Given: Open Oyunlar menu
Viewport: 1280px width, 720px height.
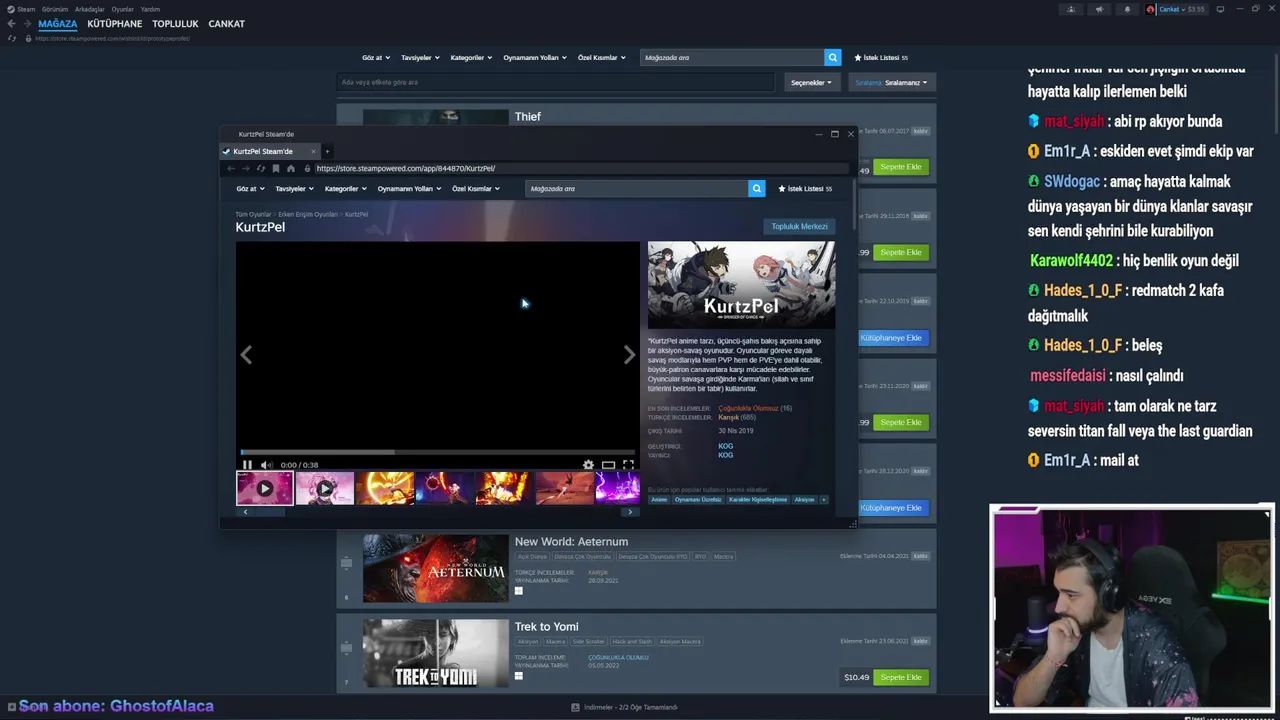Looking at the screenshot, I should [x=123, y=9].
